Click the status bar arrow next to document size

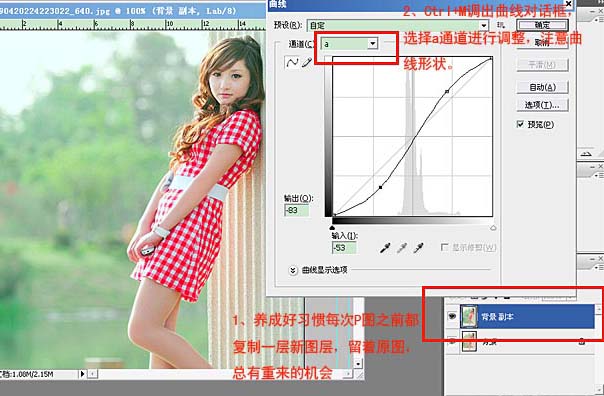pyautogui.click(x=82, y=374)
